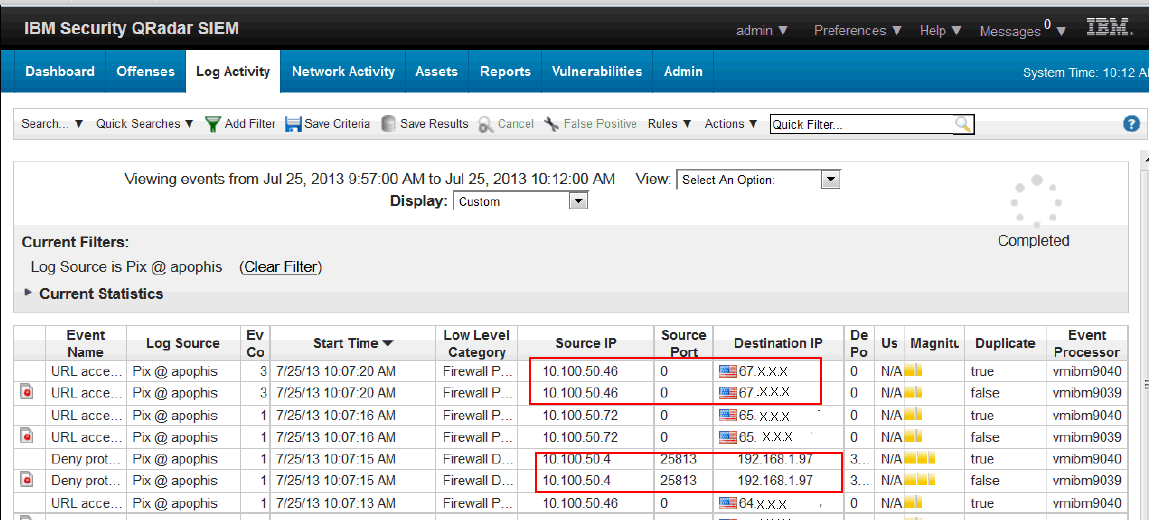
Task: Click the Save Criteria floppy disk icon
Action: click(293, 124)
